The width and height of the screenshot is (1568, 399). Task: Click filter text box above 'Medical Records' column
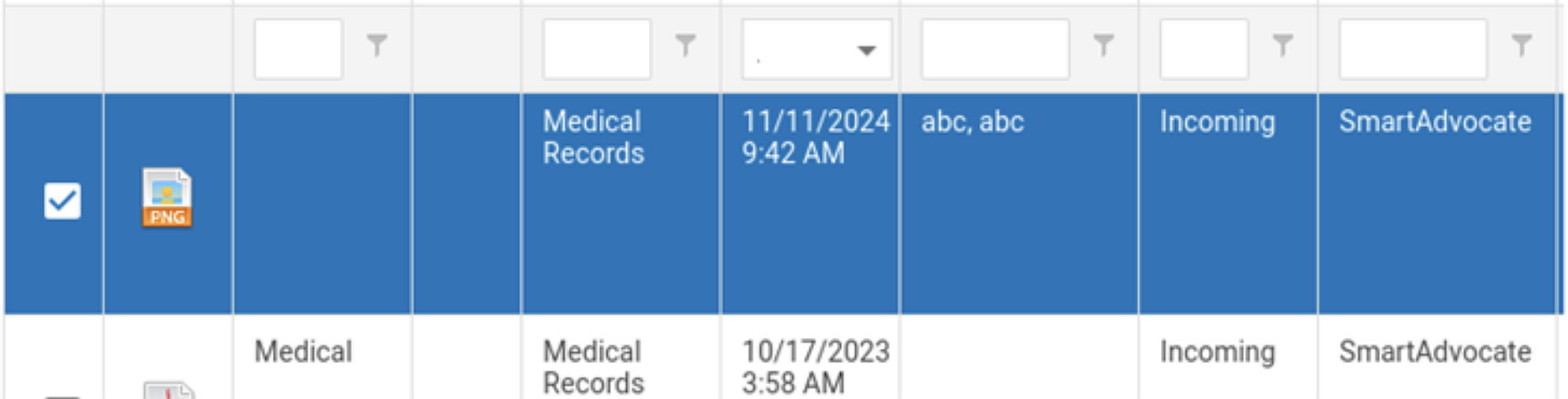tap(596, 49)
